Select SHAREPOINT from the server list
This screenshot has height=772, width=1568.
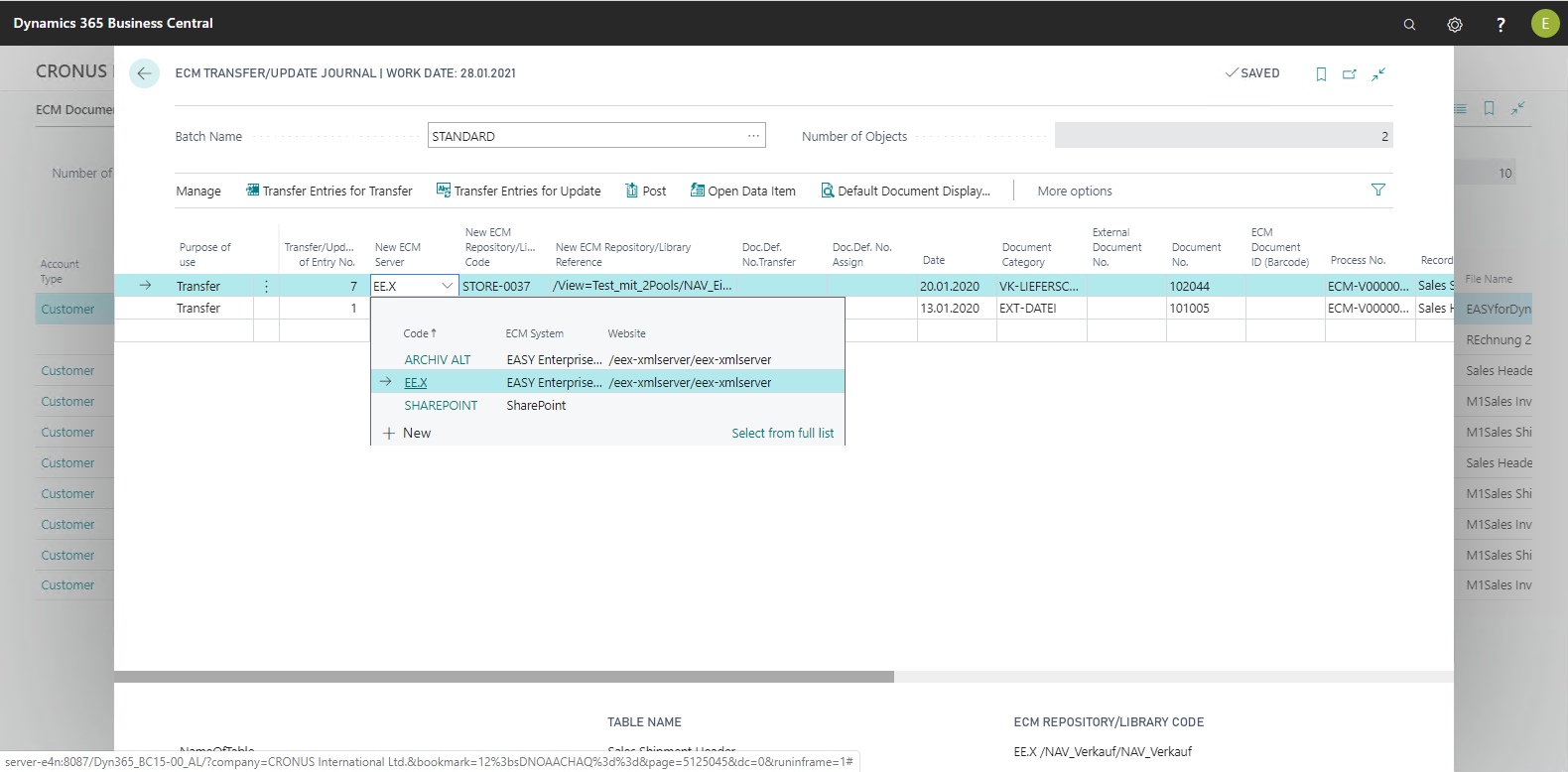(441, 405)
